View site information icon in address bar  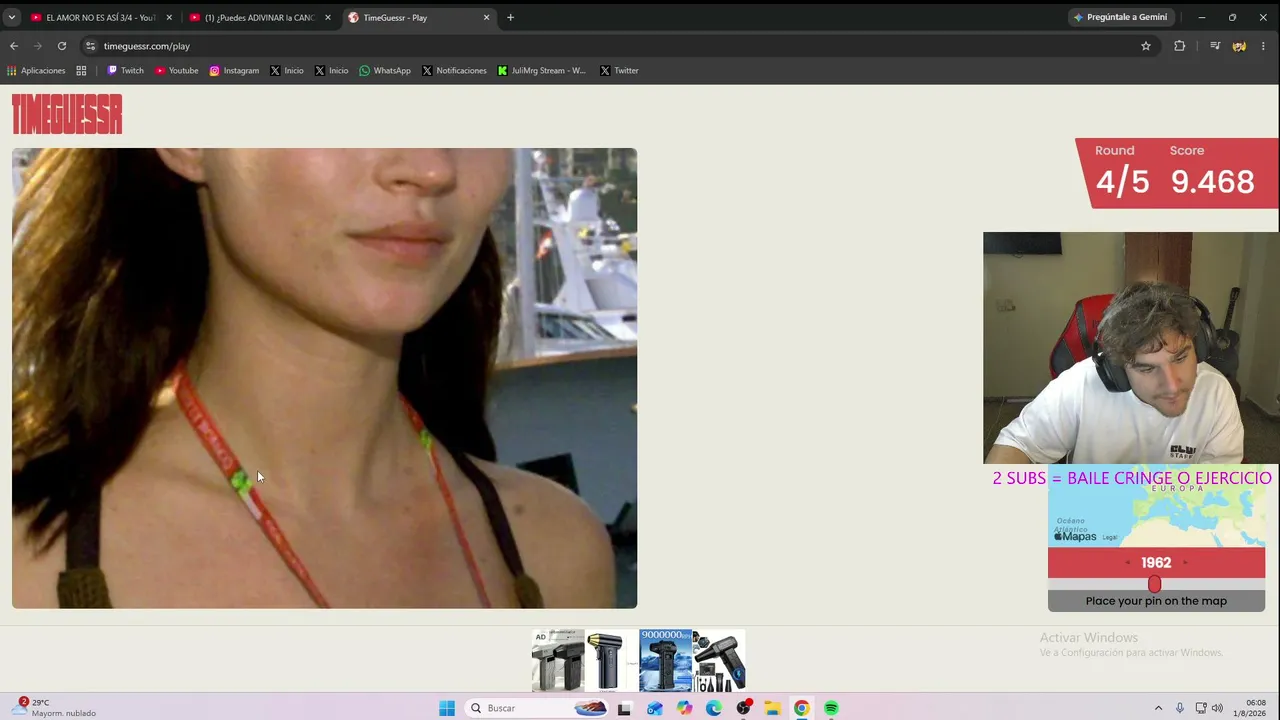(90, 46)
